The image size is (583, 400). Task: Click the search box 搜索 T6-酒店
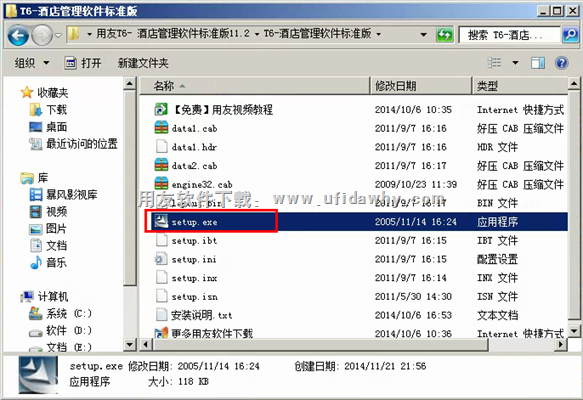tap(509, 35)
